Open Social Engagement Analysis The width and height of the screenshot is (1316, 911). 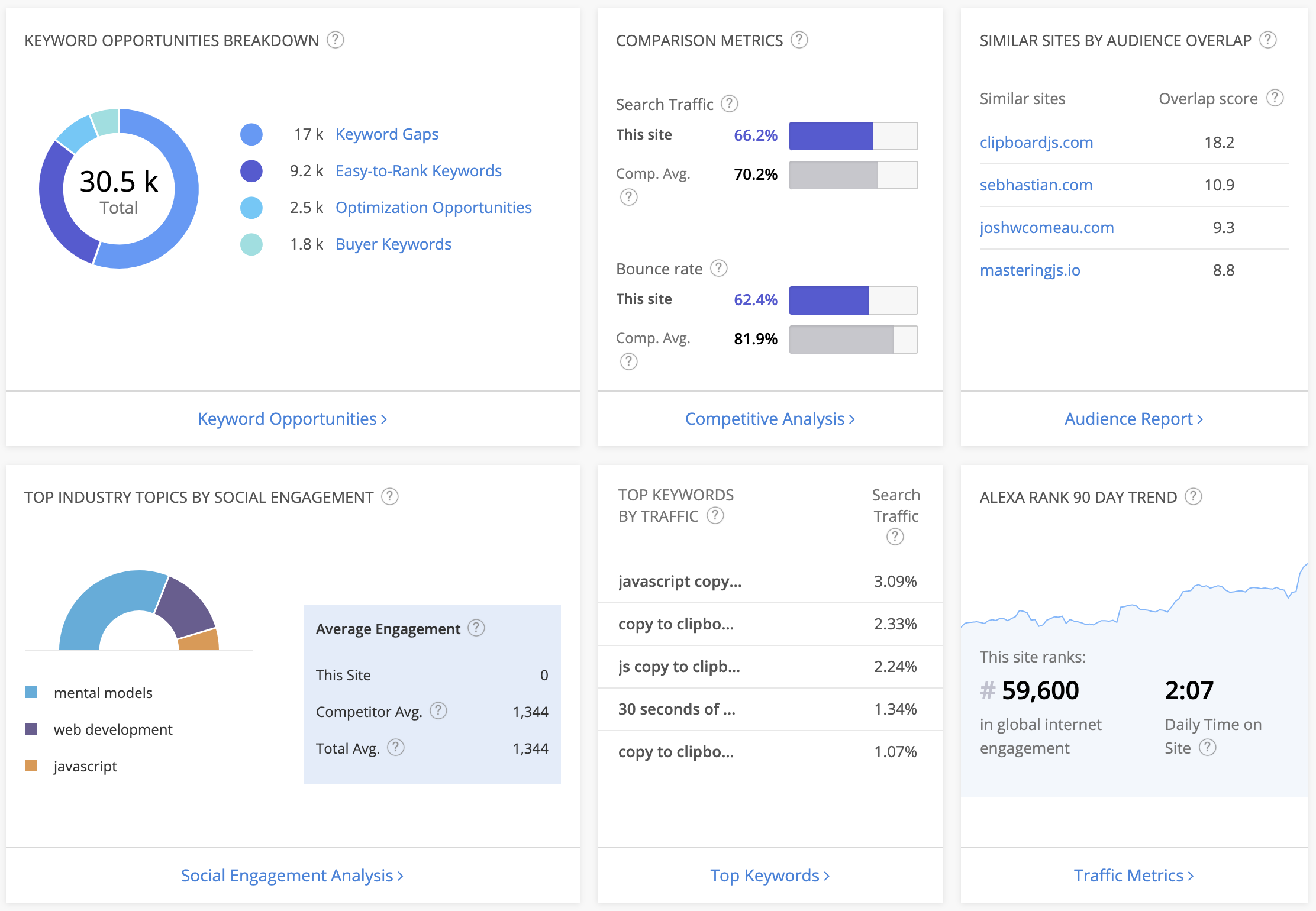coord(292,875)
